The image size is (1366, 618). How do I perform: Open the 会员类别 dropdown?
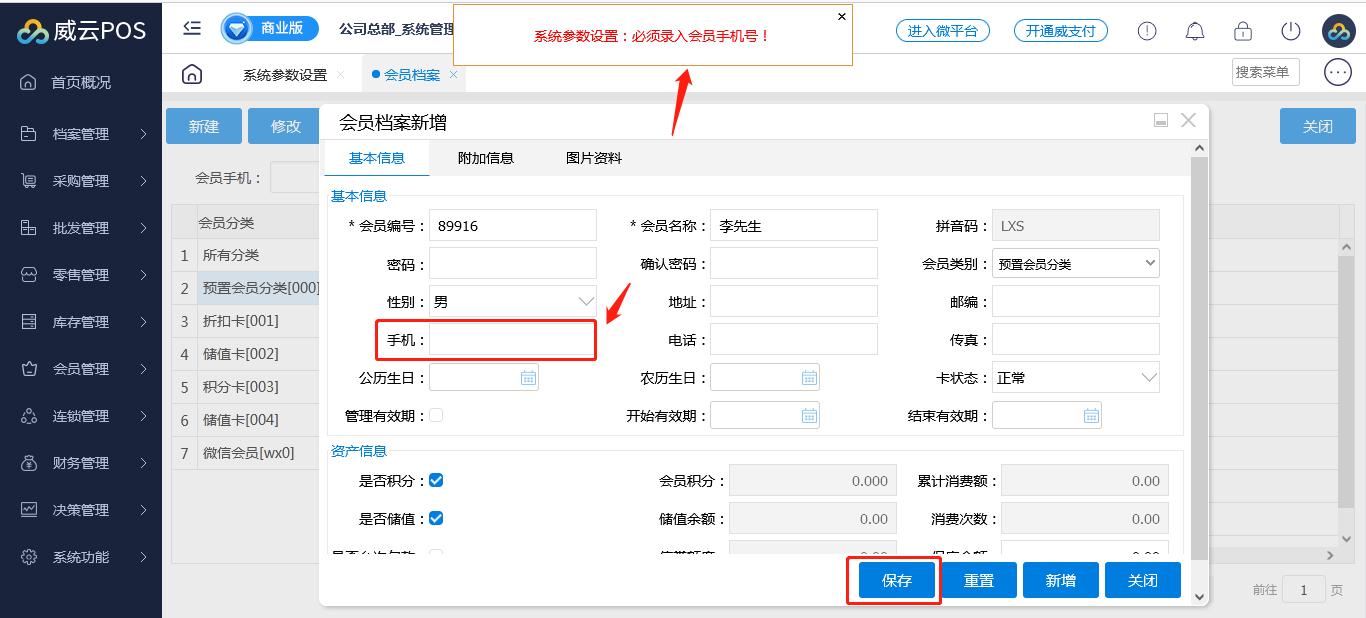pos(1075,264)
